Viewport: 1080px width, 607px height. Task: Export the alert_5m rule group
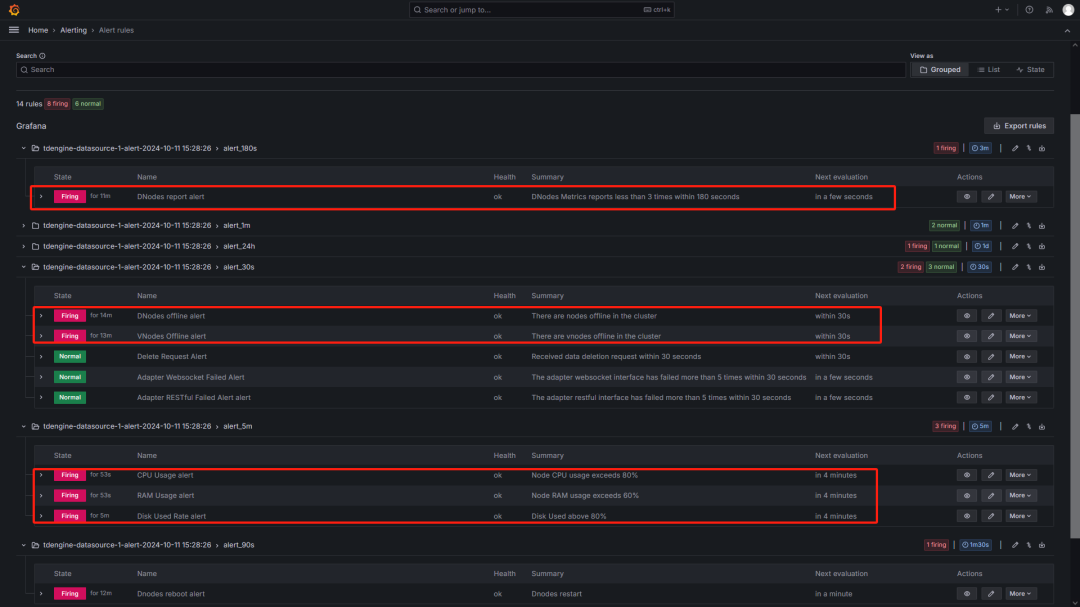point(1042,426)
